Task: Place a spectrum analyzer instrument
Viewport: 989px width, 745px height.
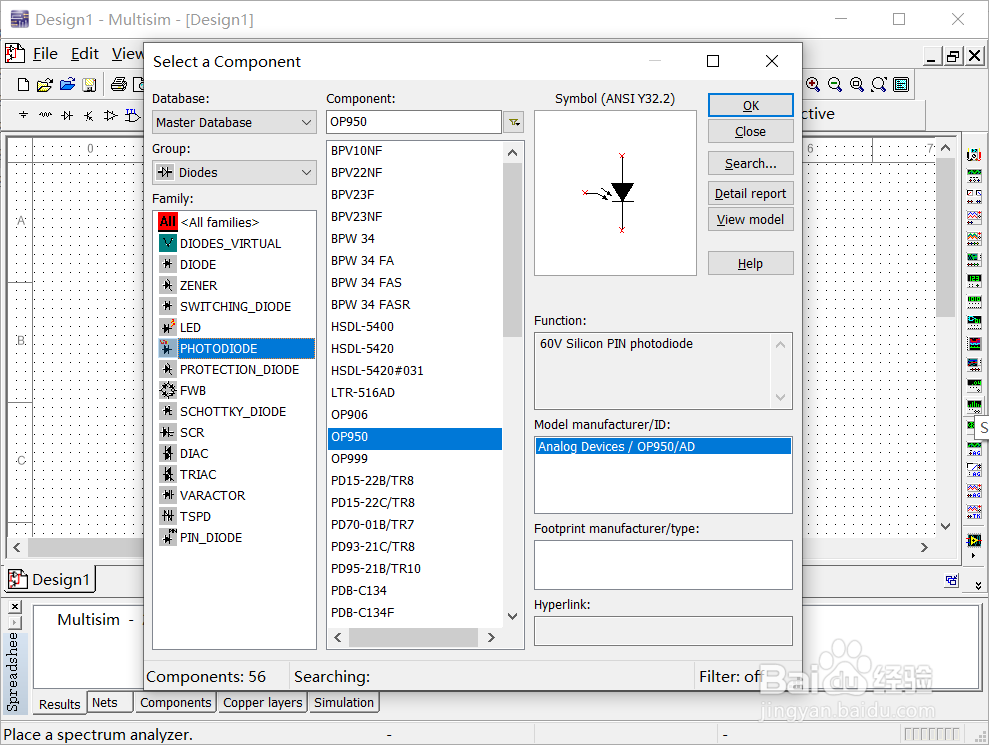Action: (974, 406)
